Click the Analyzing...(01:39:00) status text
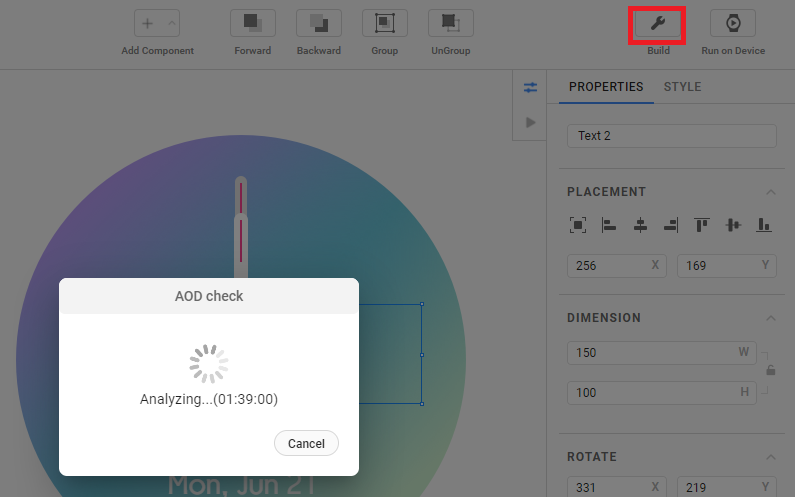Viewport: 795px width, 497px height. click(x=209, y=399)
